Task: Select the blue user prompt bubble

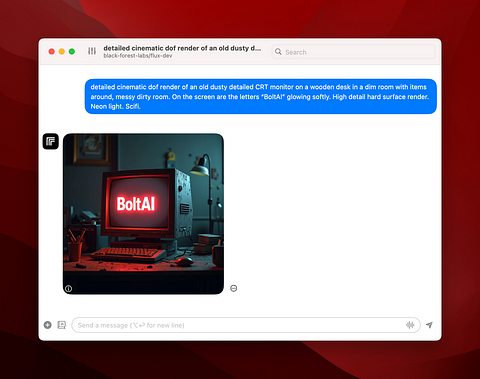Action: click(261, 96)
